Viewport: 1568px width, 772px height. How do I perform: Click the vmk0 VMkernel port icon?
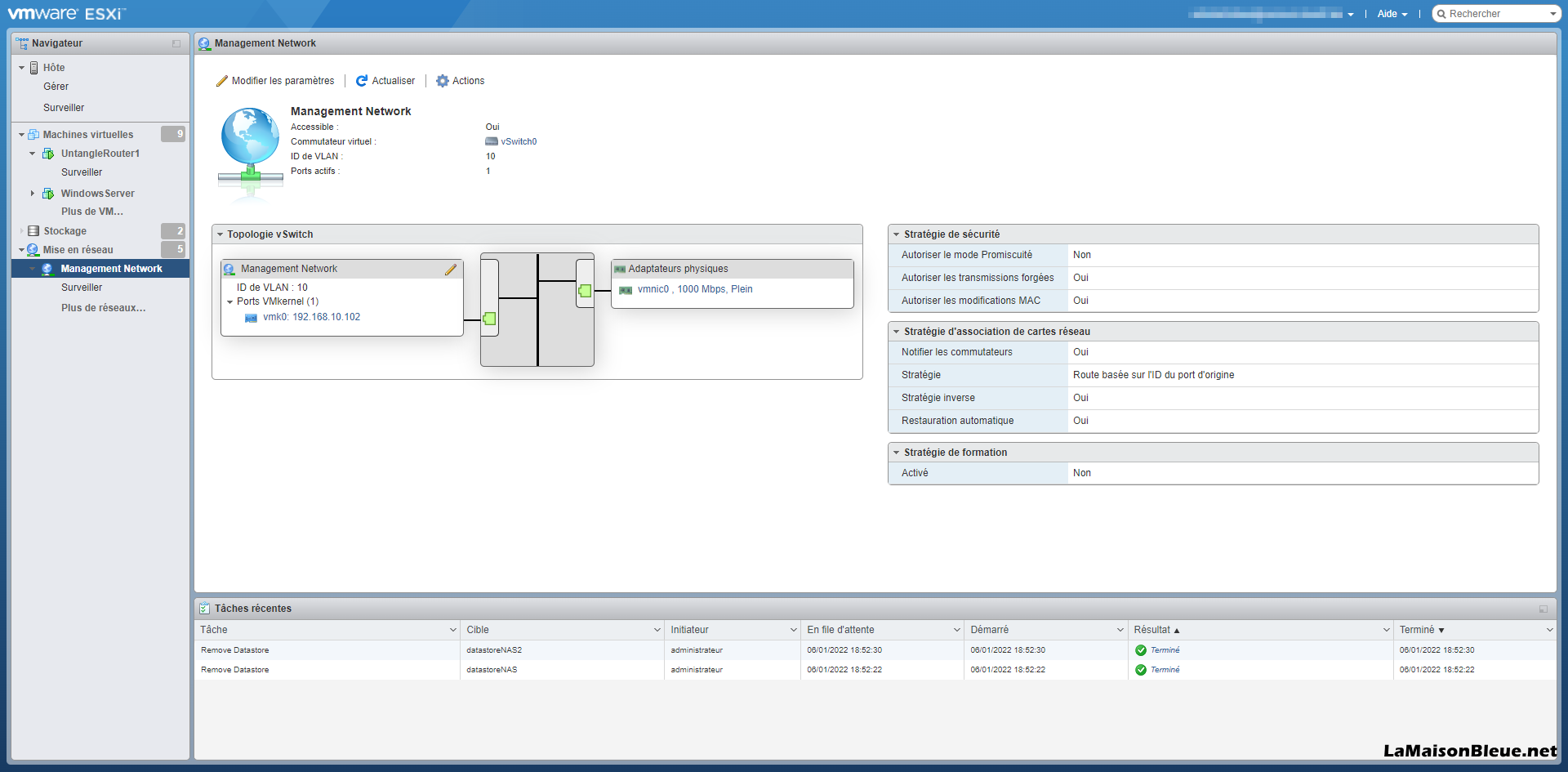click(252, 318)
